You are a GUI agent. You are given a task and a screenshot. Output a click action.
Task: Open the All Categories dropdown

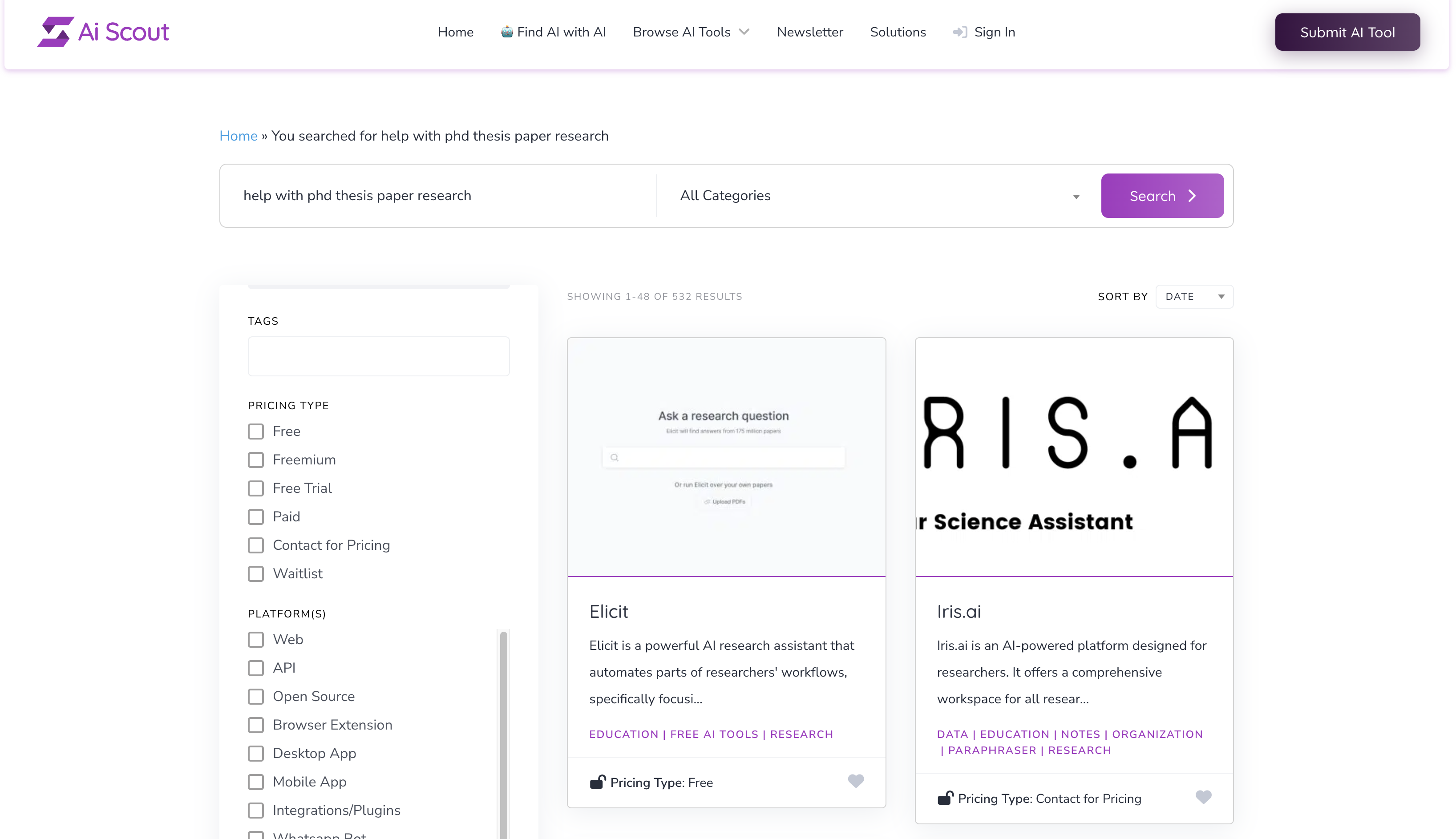(879, 195)
